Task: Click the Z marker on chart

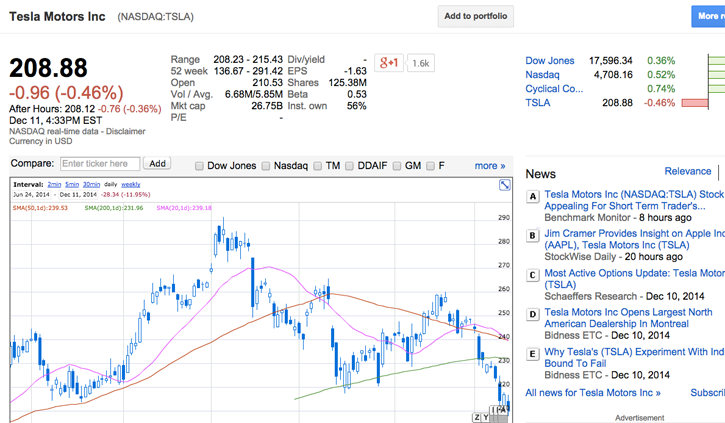Action: coord(476,417)
